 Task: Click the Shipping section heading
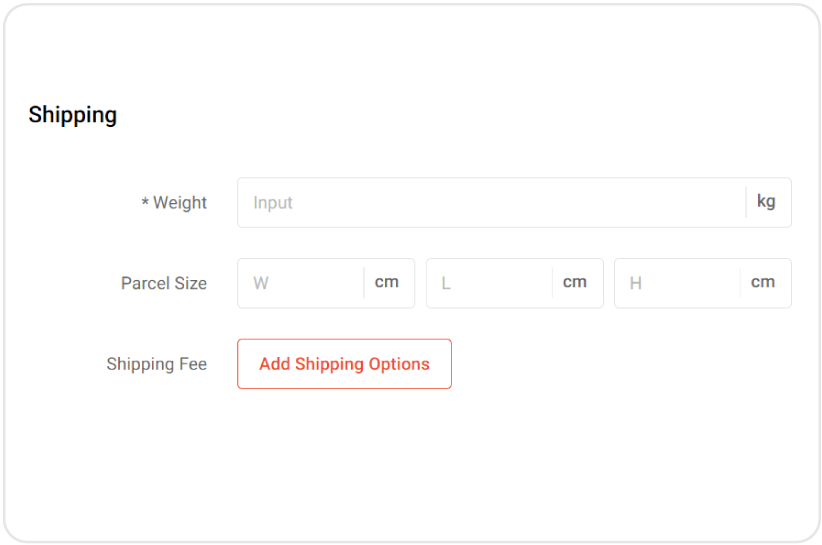tap(73, 115)
